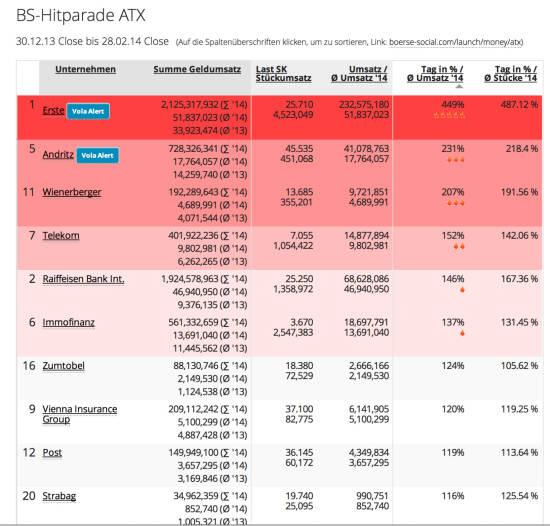550x526 pixels.
Task: Click the flame icons under Wienerberger 207%
Action: (456, 203)
